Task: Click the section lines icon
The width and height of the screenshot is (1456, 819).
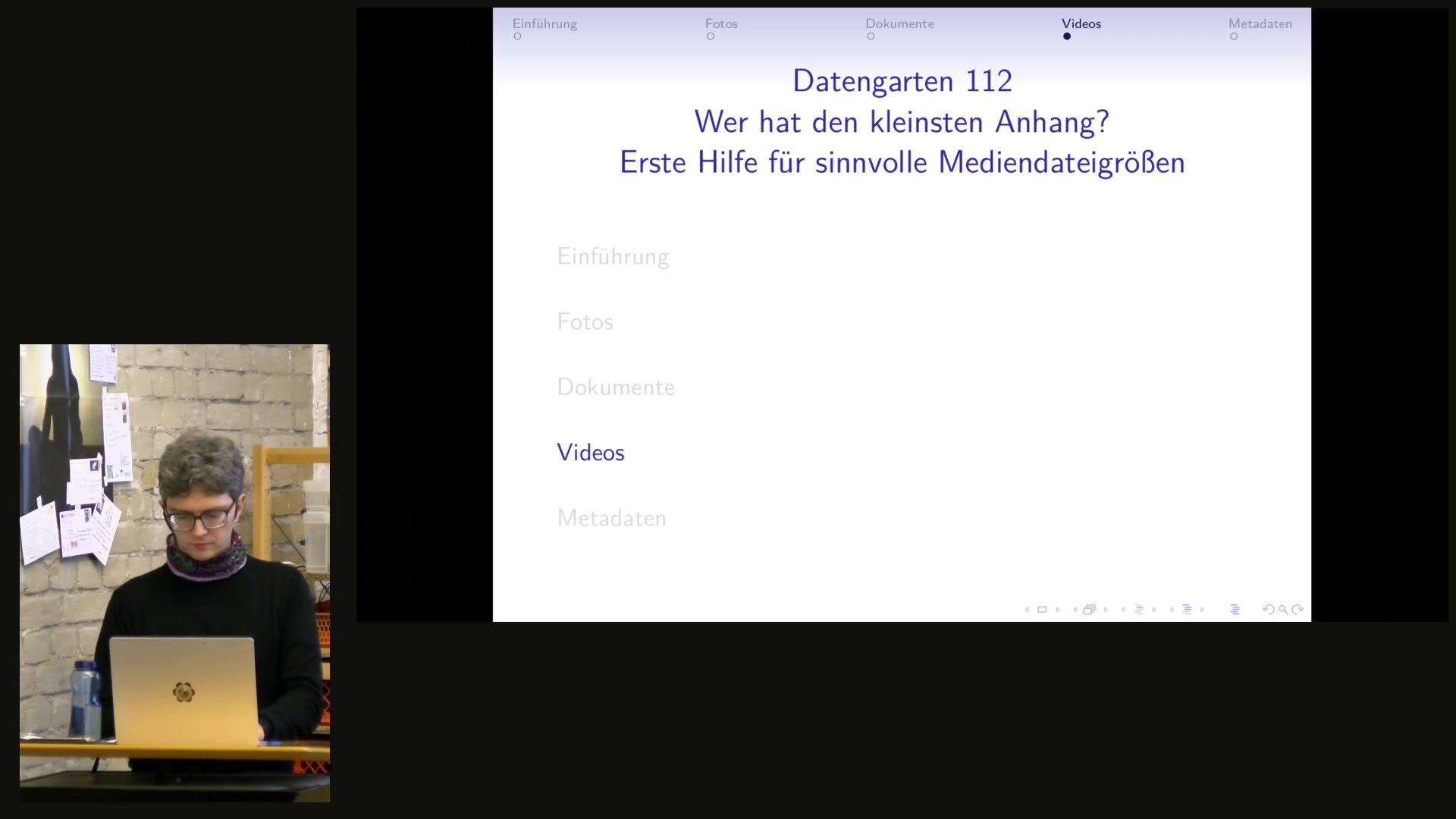Action: (1187, 609)
